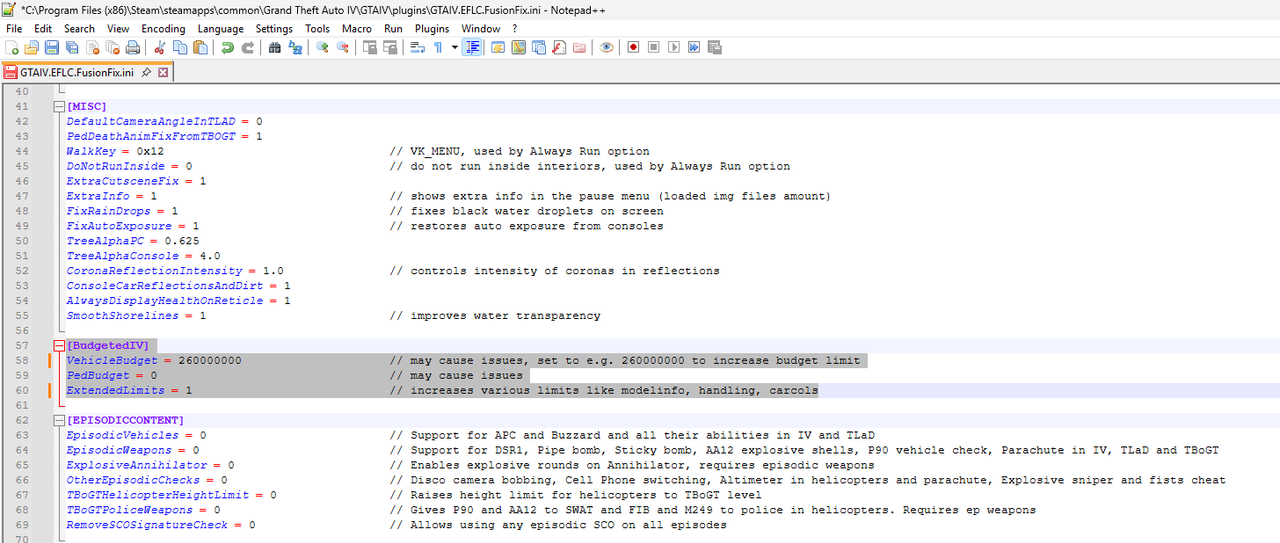The image size is (1280, 543).
Task: Click the Redo arrow icon
Action: [x=247, y=47]
